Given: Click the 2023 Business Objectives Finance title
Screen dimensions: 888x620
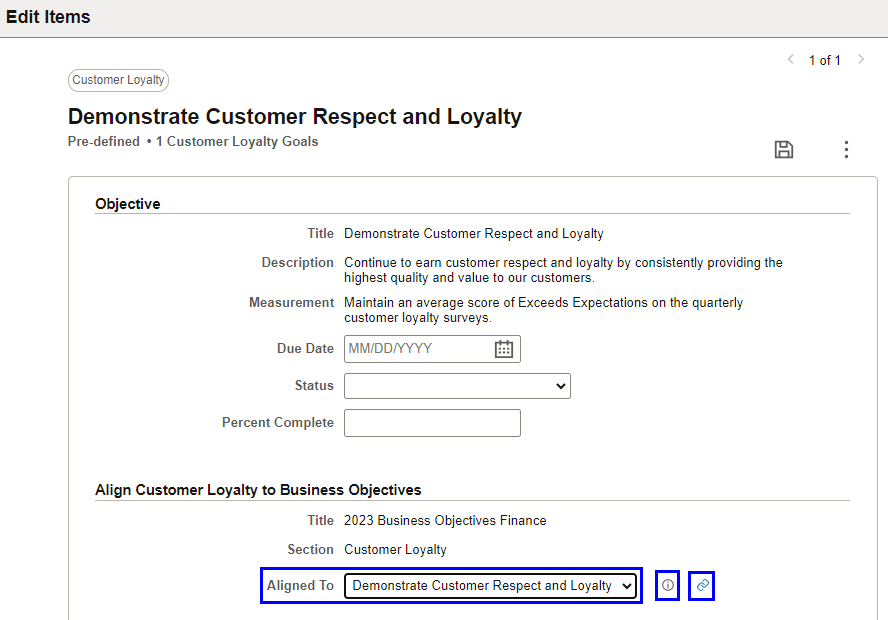Looking at the screenshot, I should (445, 520).
